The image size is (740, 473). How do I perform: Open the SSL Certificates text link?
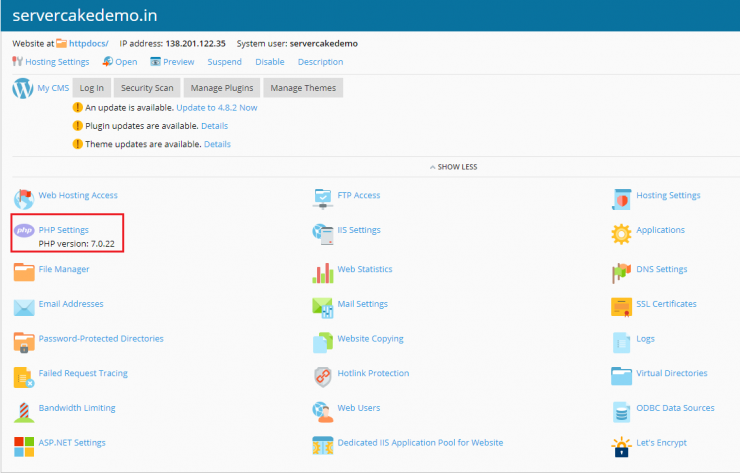(666, 304)
